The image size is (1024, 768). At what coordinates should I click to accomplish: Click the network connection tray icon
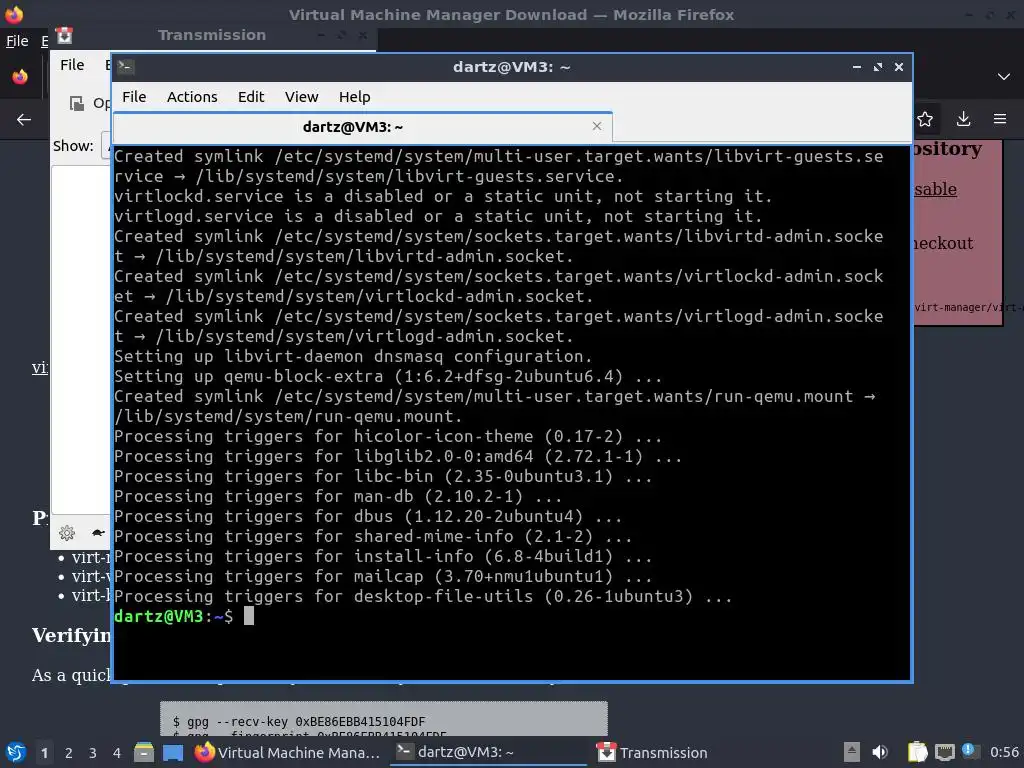945,752
